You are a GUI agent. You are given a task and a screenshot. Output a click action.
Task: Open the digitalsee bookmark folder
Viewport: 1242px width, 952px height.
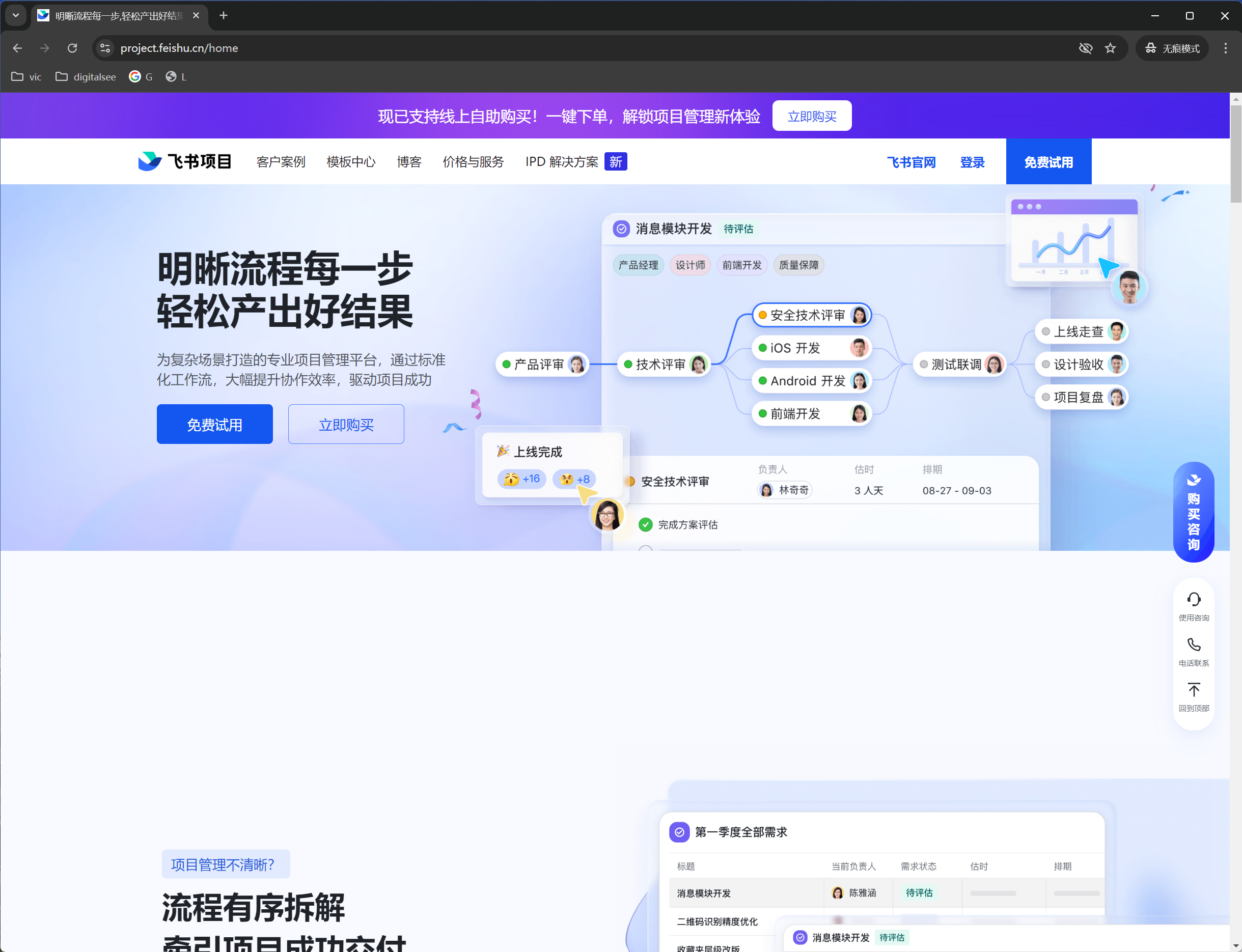pyautogui.click(x=86, y=76)
